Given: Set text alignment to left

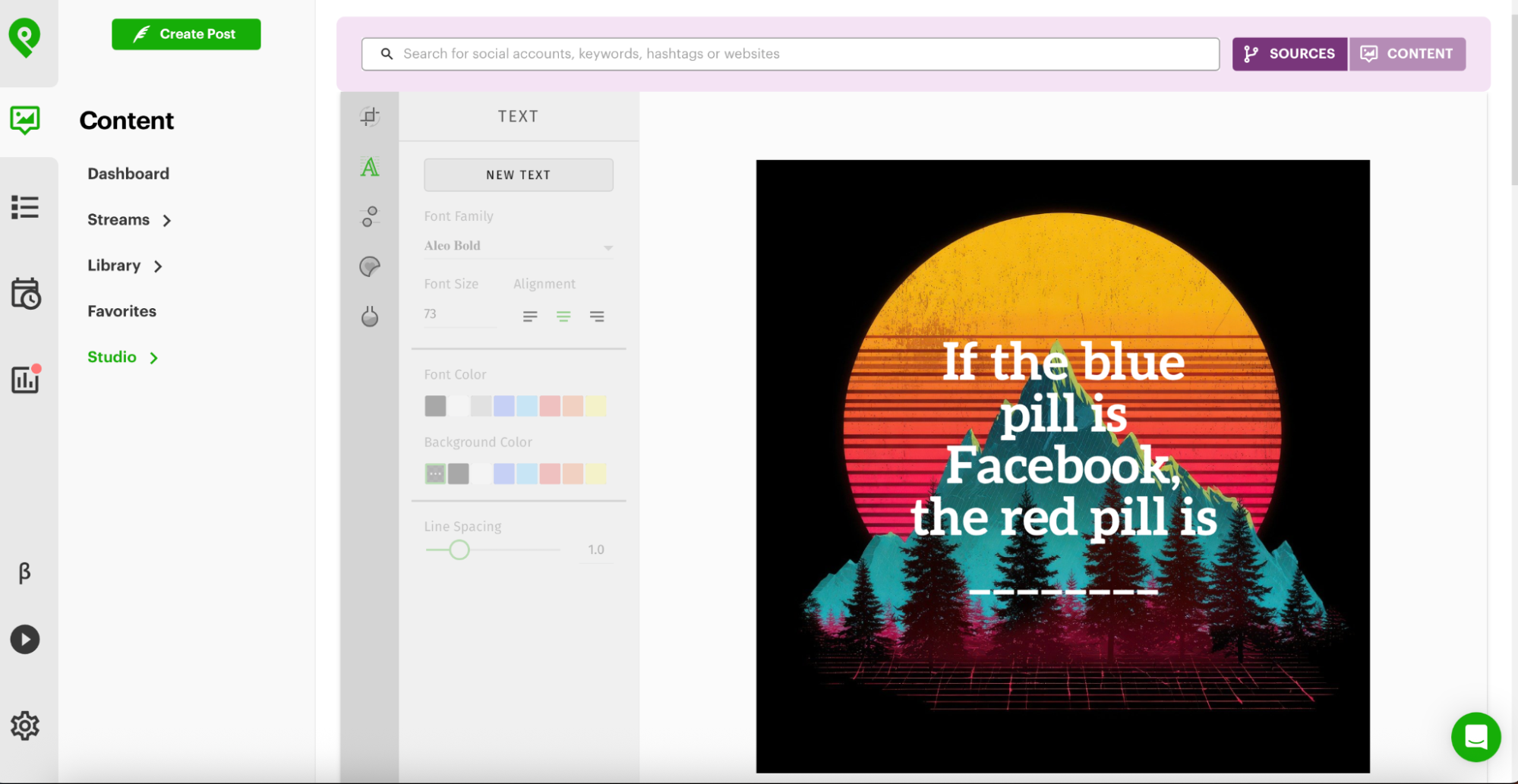Looking at the screenshot, I should coord(530,316).
